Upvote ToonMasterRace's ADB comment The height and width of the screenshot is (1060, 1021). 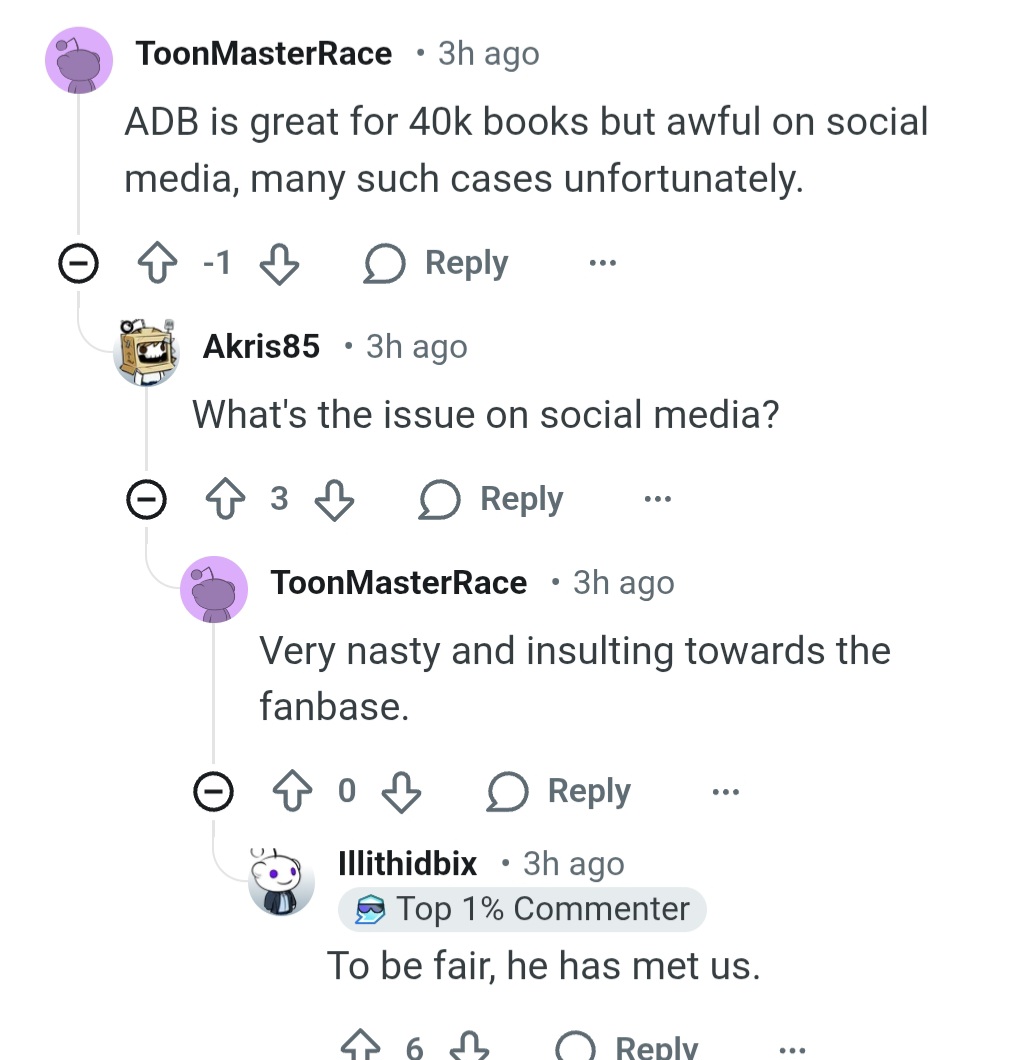click(157, 264)
